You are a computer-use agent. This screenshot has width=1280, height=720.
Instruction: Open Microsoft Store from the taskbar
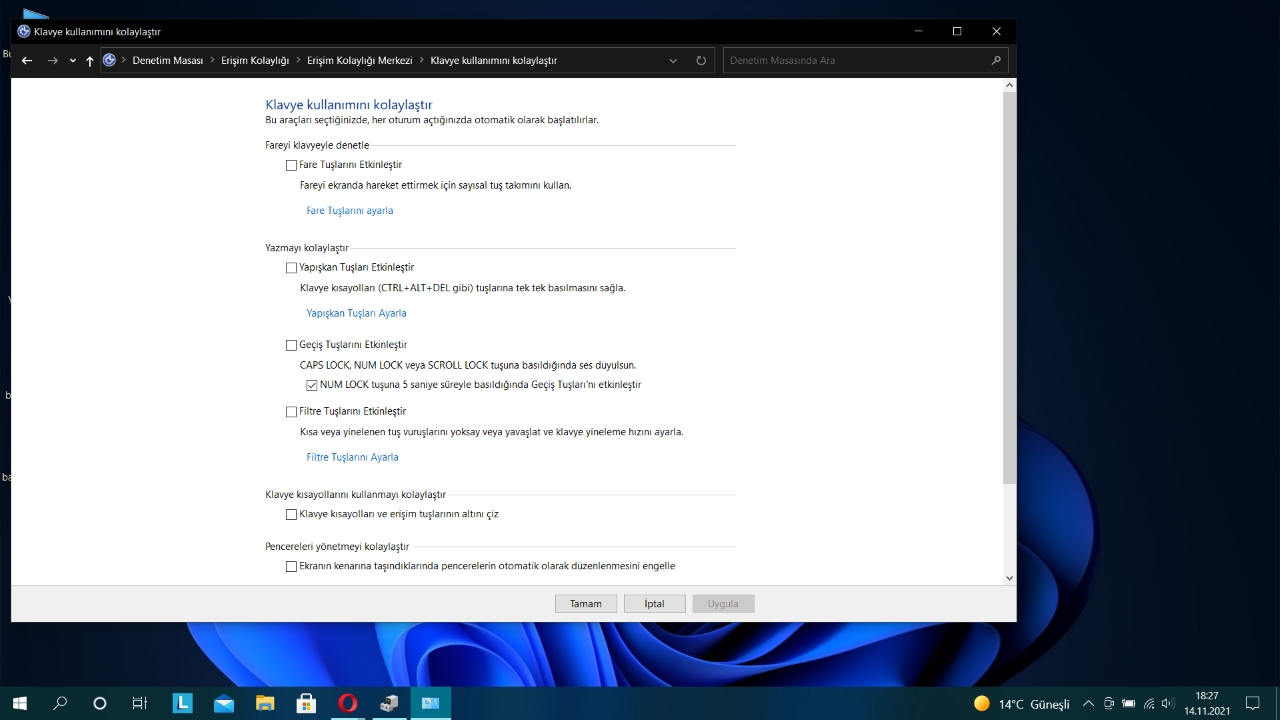306,703
